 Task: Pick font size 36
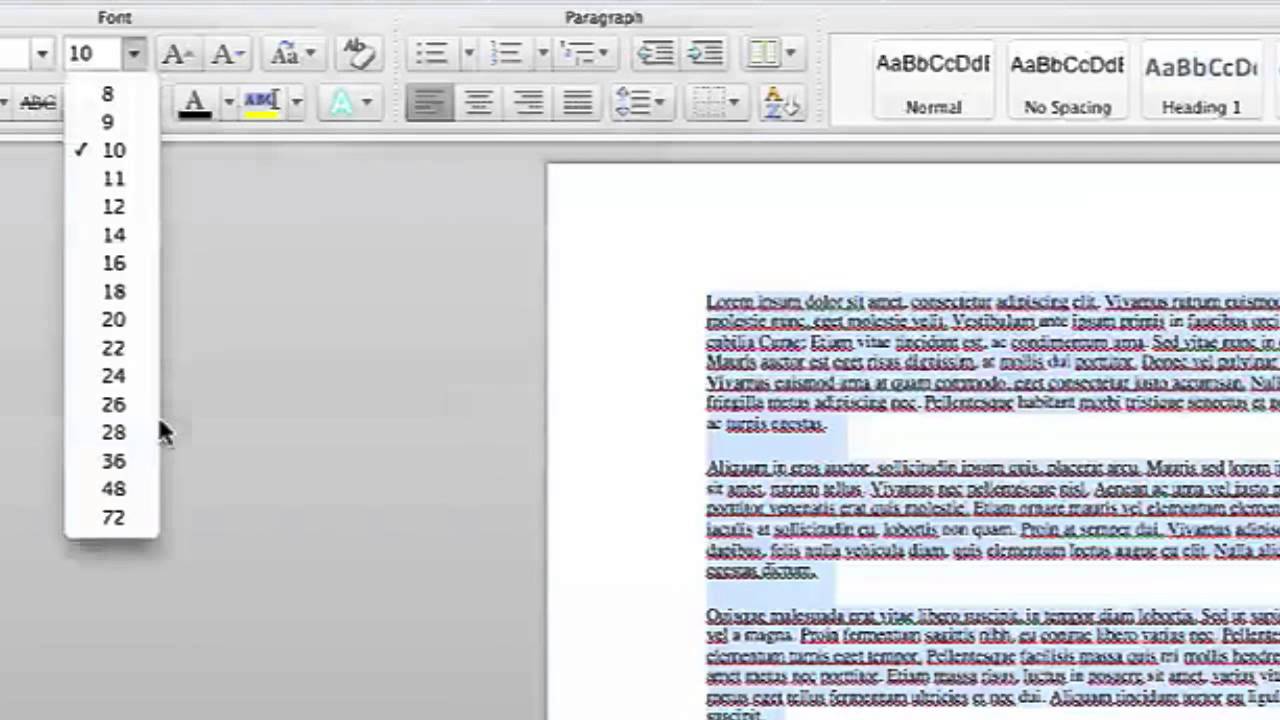[112, 461]
